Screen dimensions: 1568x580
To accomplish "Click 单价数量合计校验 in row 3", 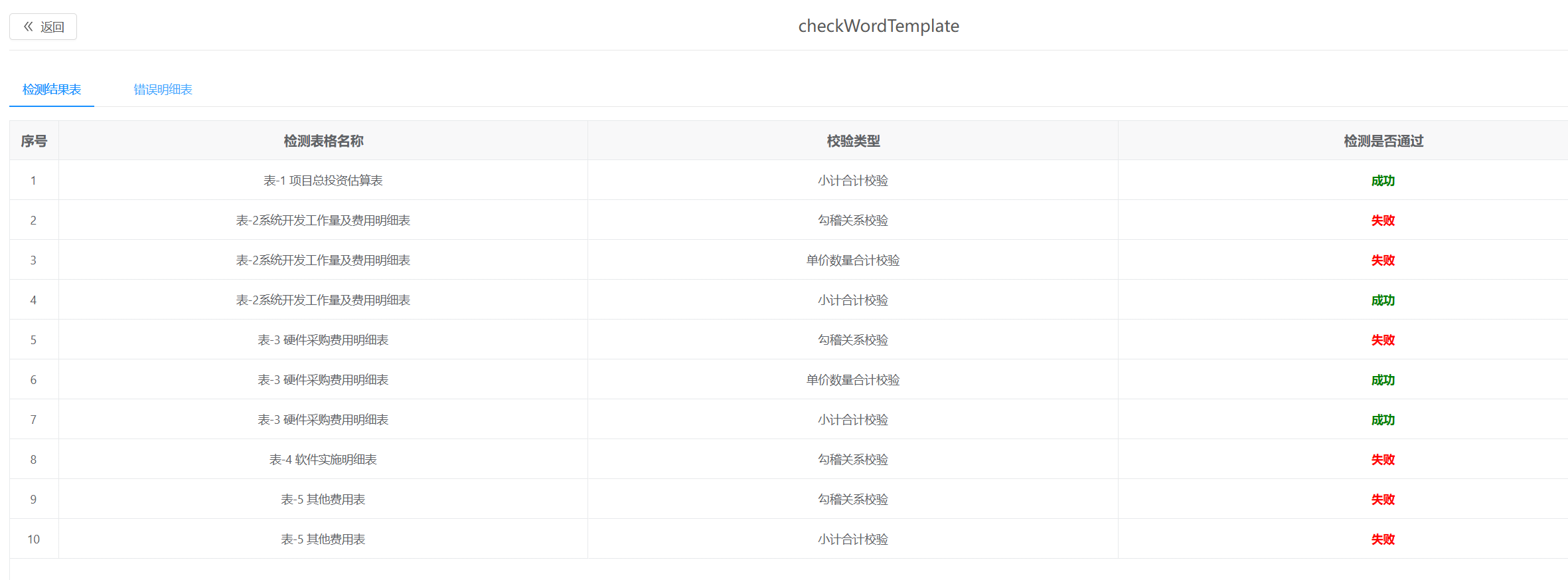I will click(853, 260).
